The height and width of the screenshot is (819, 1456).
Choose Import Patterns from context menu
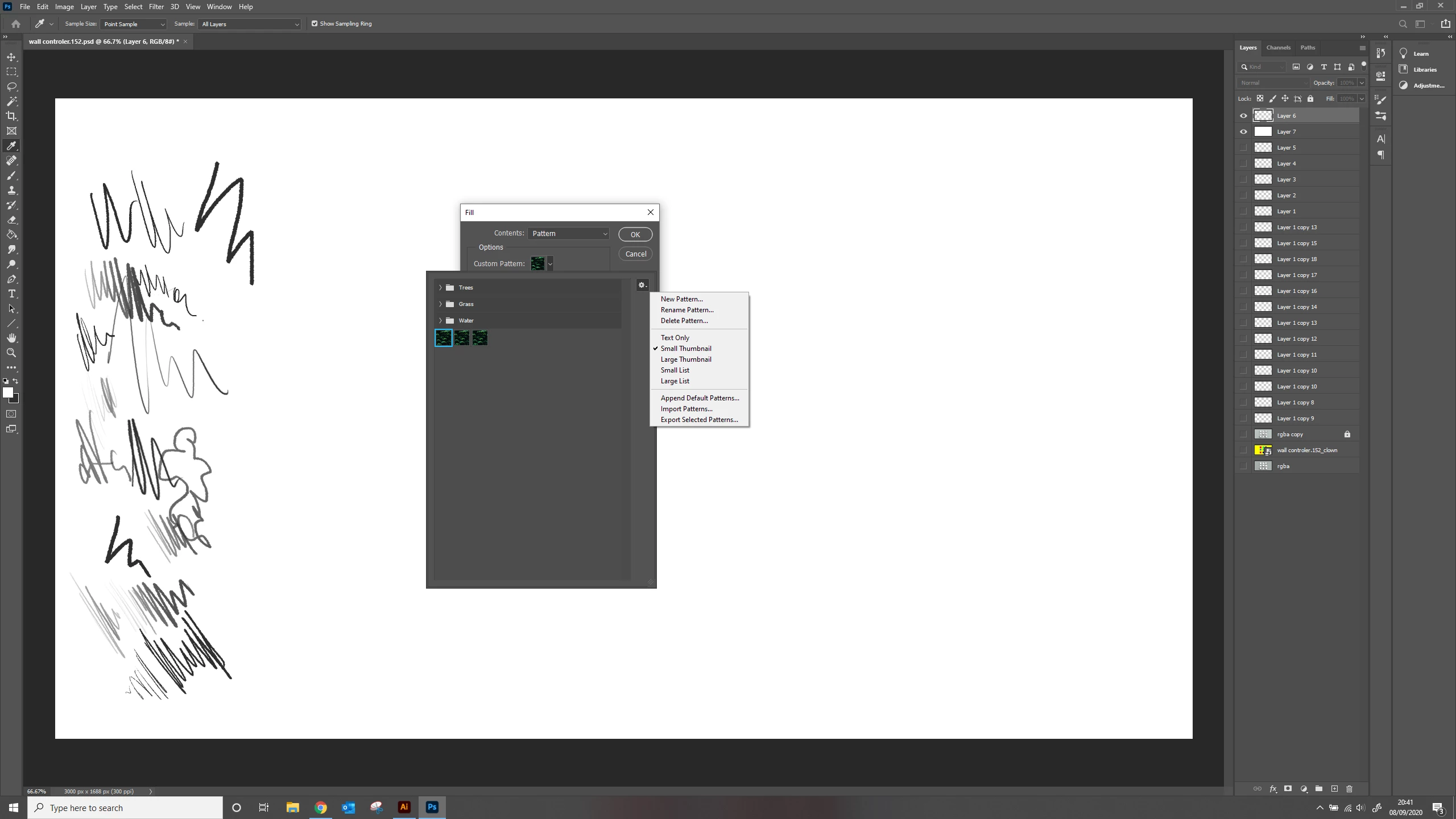tap(686, 409)
